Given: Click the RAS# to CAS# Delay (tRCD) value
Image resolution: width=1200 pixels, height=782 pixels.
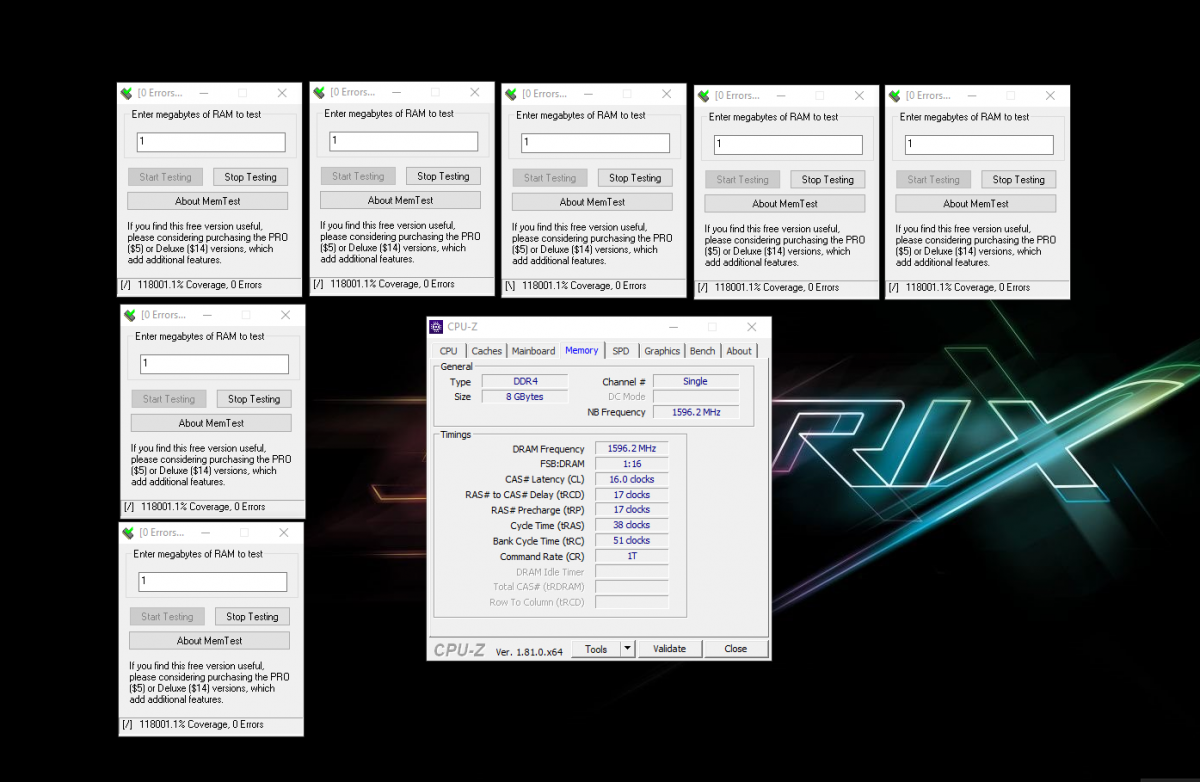Looking at the screenshot, I should click(632, 495).
